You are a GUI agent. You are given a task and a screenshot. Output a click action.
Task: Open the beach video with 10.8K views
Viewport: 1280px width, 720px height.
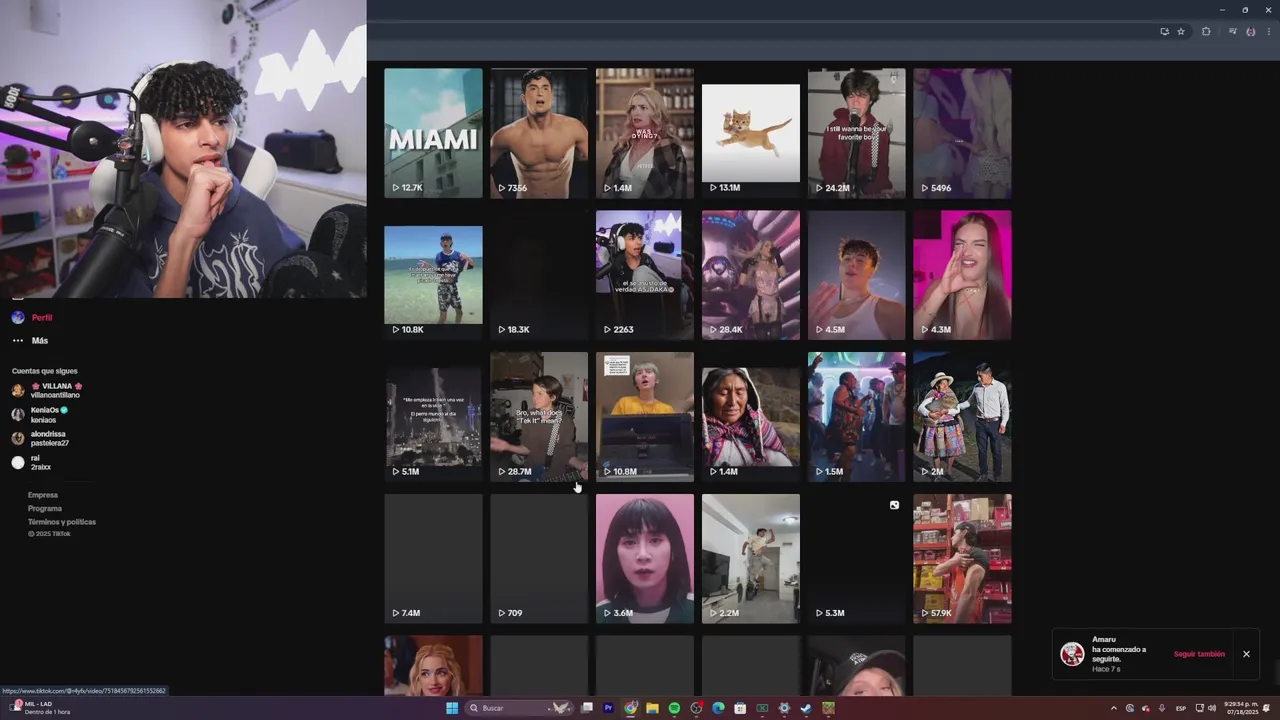(433, 275)
